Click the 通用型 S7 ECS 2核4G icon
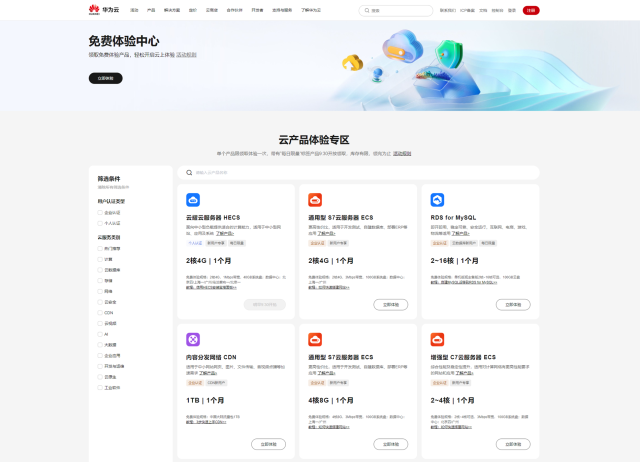 [x=314, y=201]
